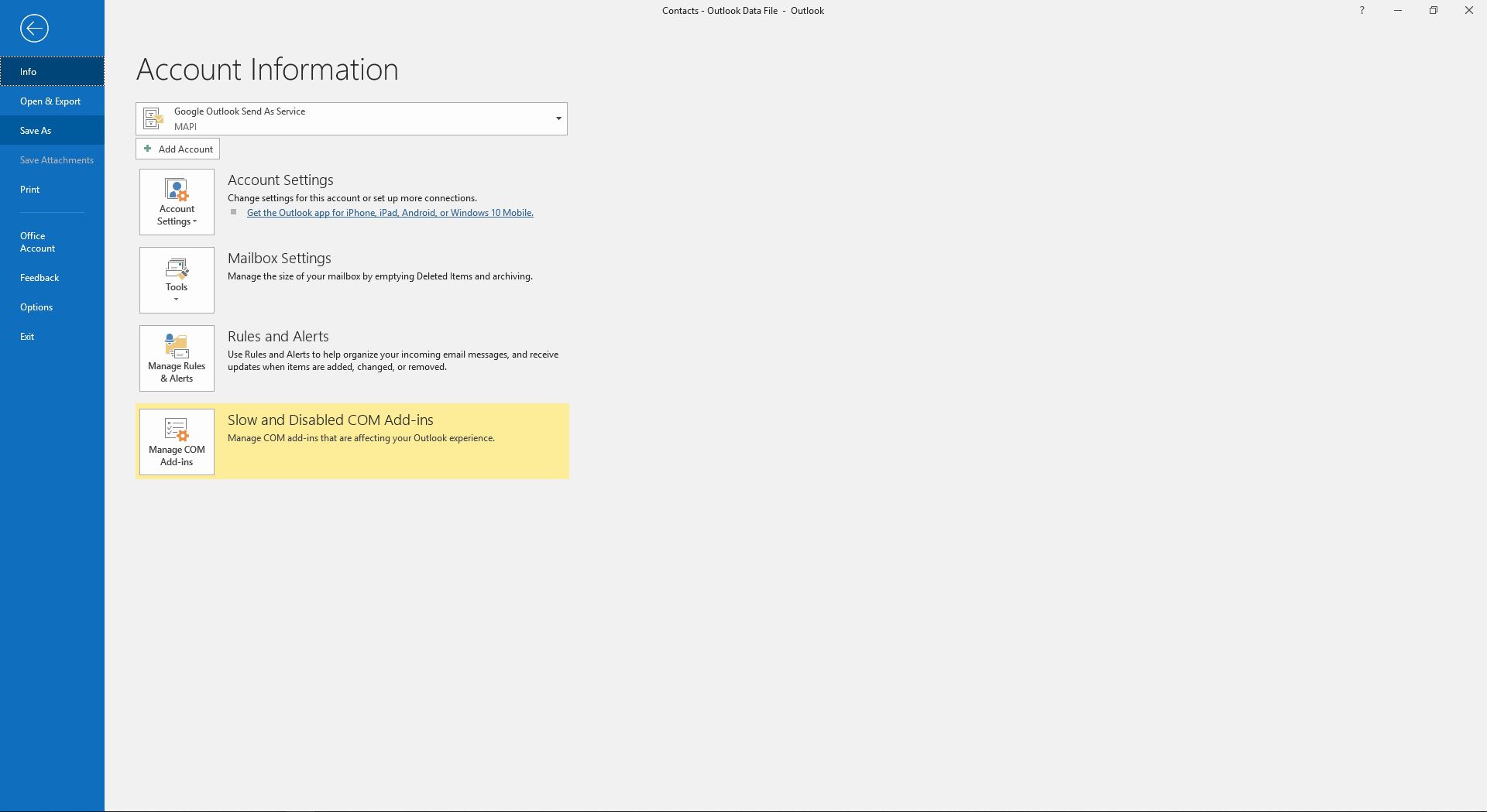Select Print in the sidebar
The image size is (1487, 812).
coord(52,189)
